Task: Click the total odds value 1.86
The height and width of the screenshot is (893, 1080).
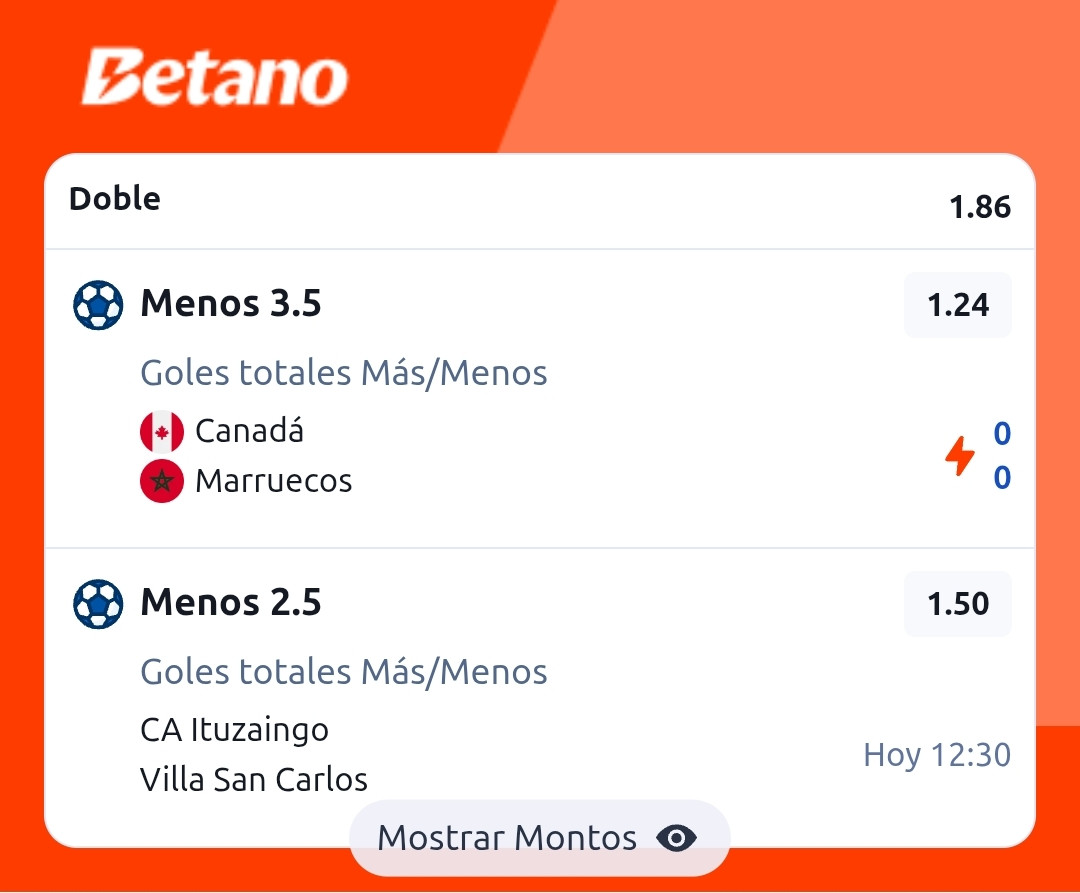Action: point(980,207)
